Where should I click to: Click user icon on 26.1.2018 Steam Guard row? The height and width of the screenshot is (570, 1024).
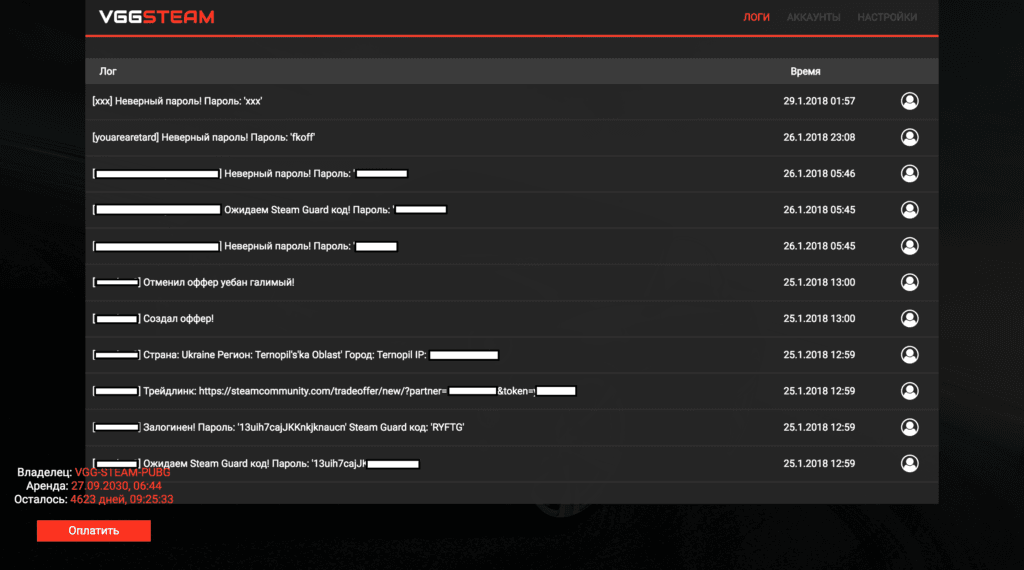[909, 210]
